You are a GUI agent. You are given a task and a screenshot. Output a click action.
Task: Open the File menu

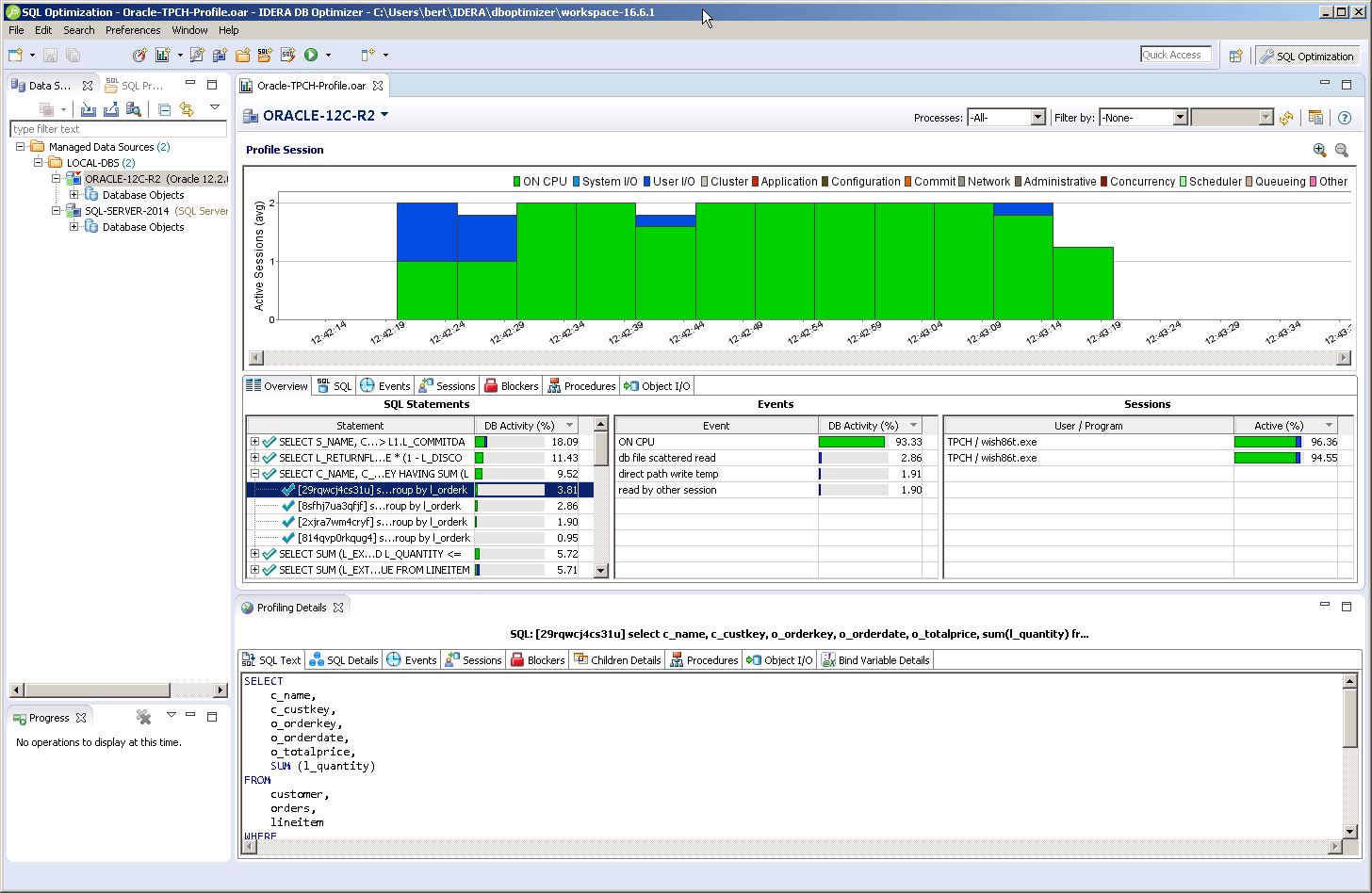(x=16, y=30)
